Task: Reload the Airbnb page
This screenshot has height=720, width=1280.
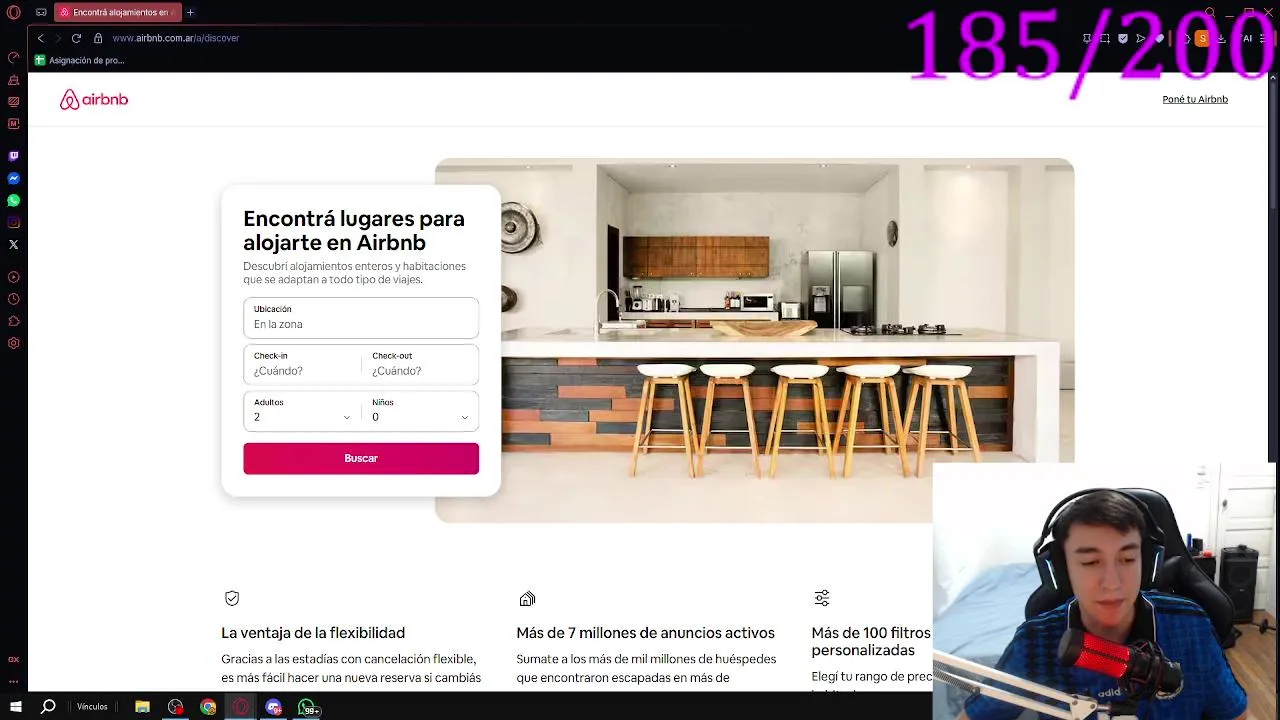Action: pos(76,38)
